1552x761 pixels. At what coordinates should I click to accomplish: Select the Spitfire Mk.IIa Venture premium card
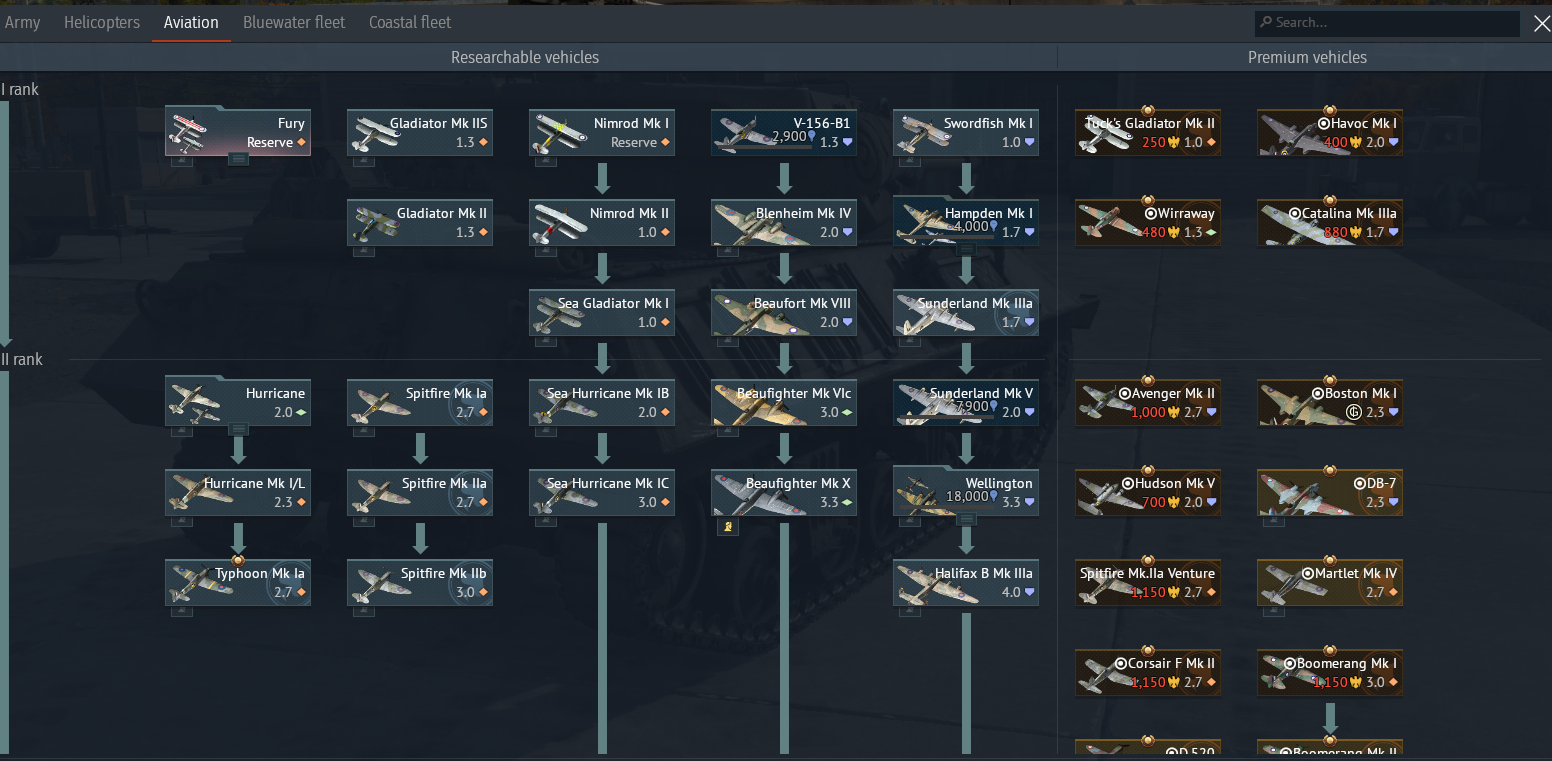point(1148,583)
